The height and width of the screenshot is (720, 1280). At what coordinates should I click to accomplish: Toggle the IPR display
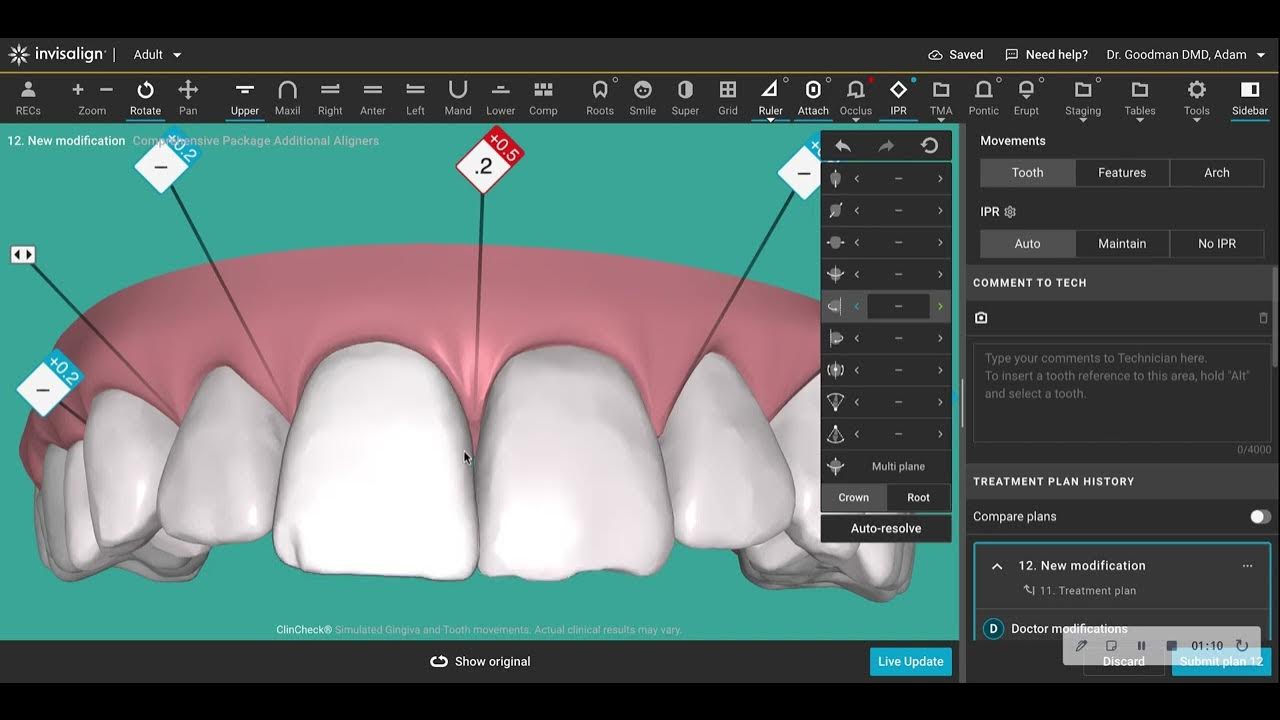[898, 98]
